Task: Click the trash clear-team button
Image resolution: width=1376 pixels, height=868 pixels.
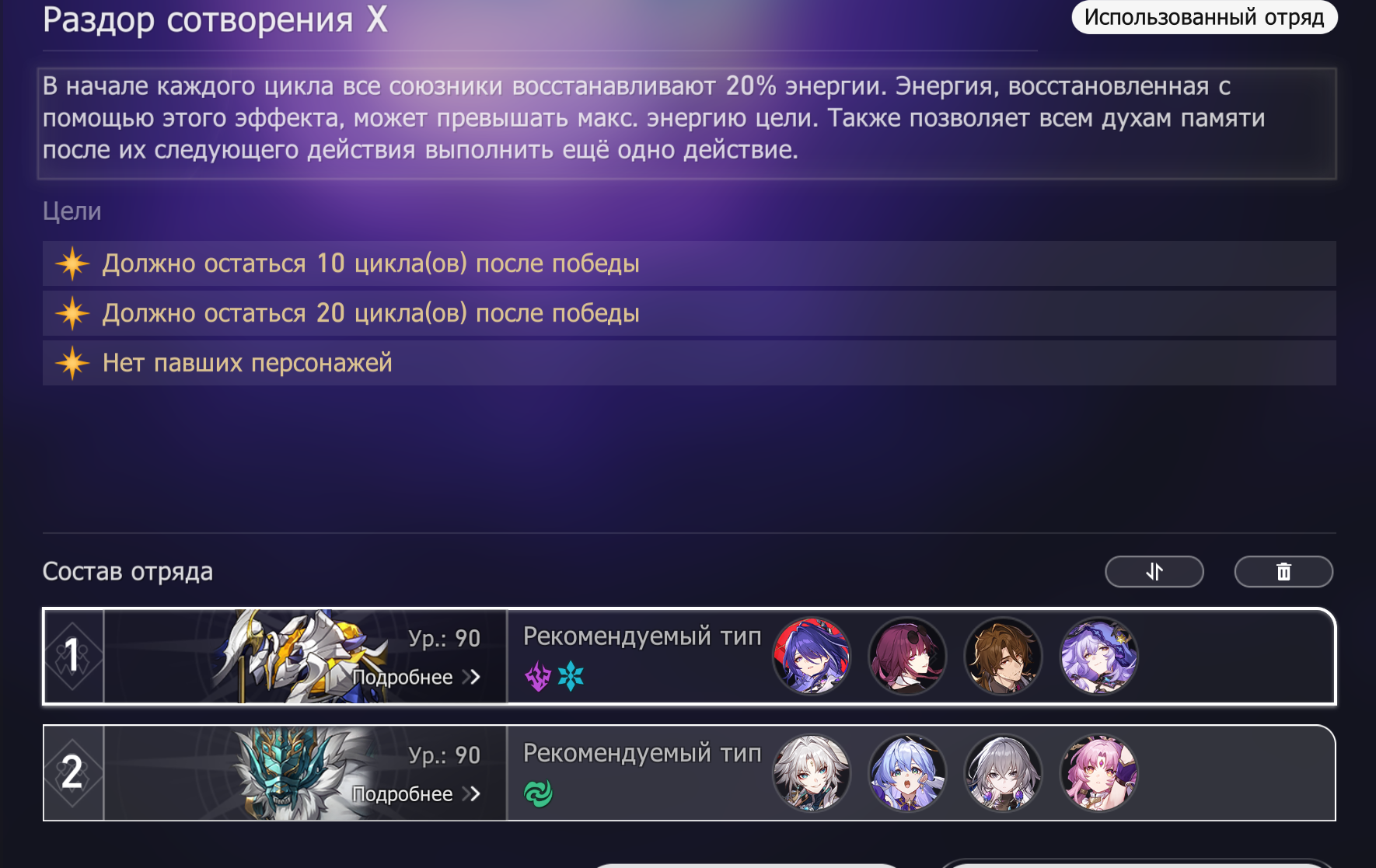Action: 1283,572
